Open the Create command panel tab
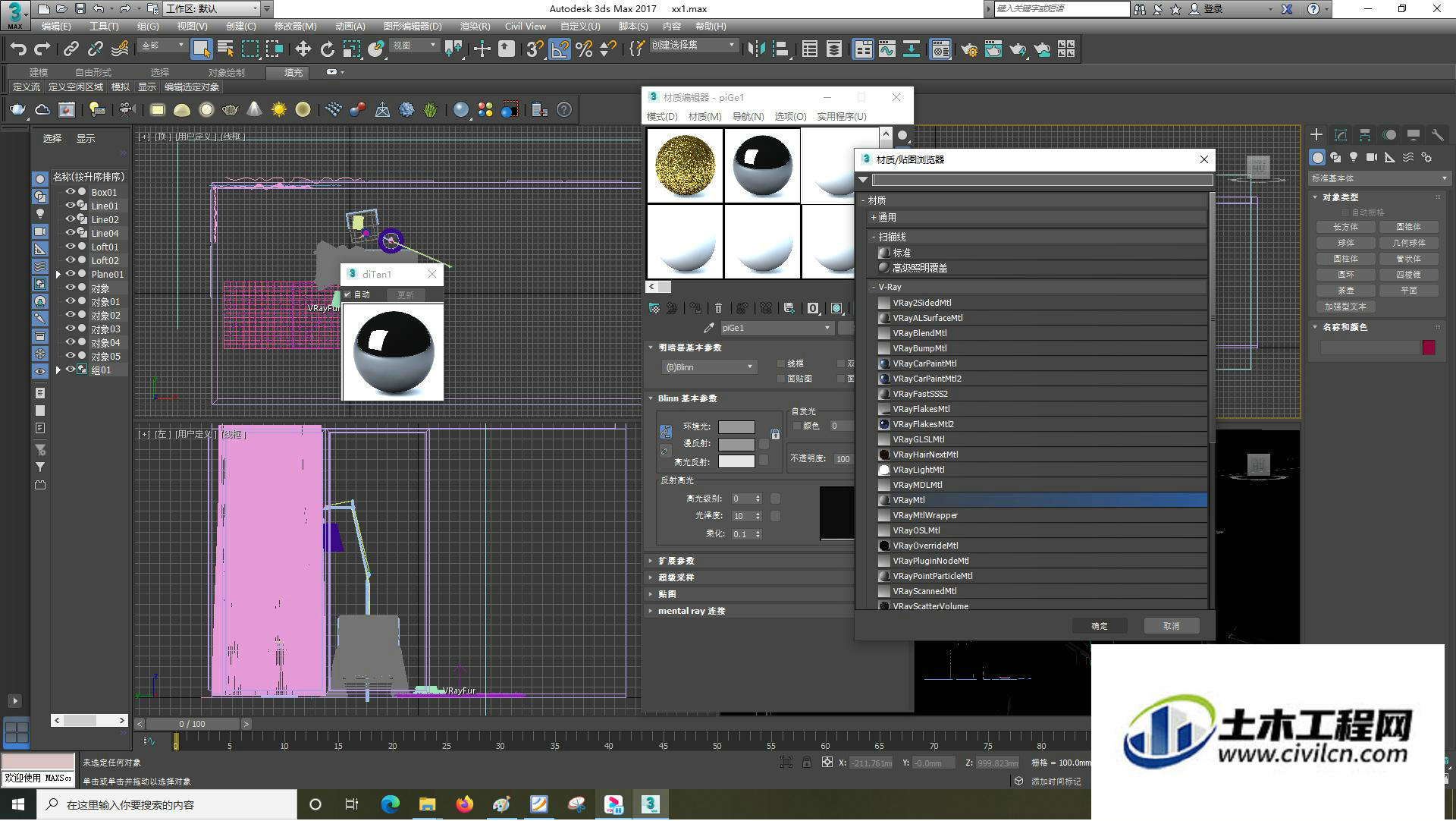The width and height of the screenshot is (1456, 821). [x=1316, y=134]
